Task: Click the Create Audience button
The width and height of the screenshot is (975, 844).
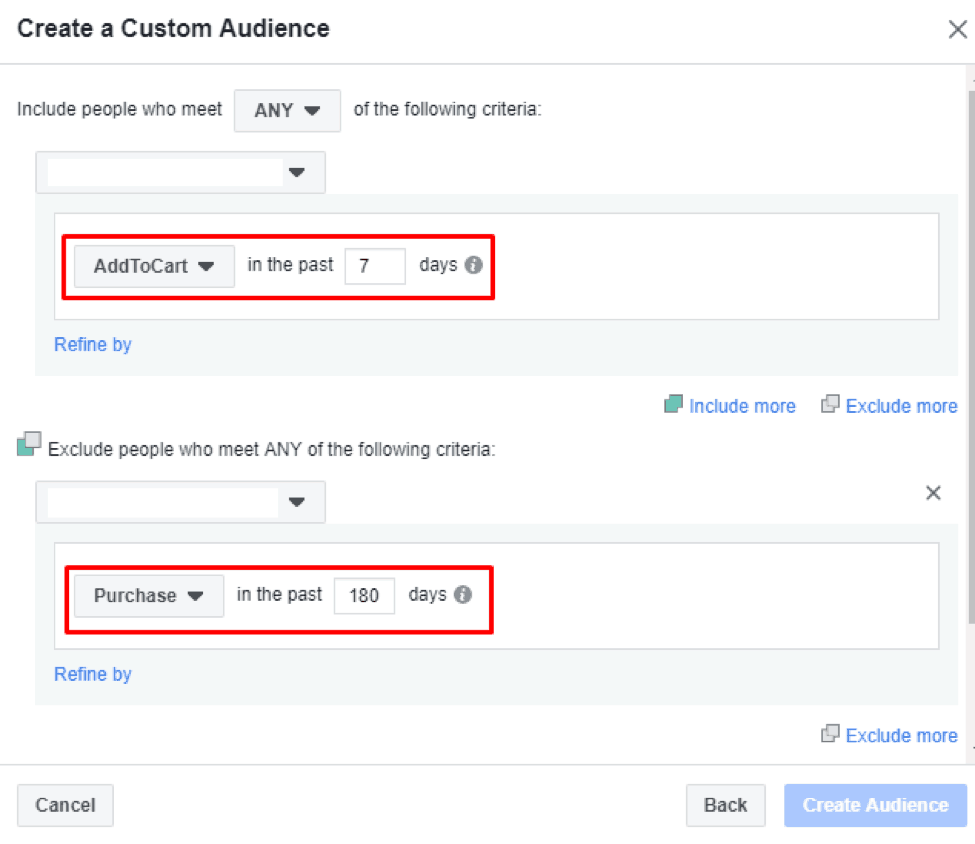Action: point(875,805)
